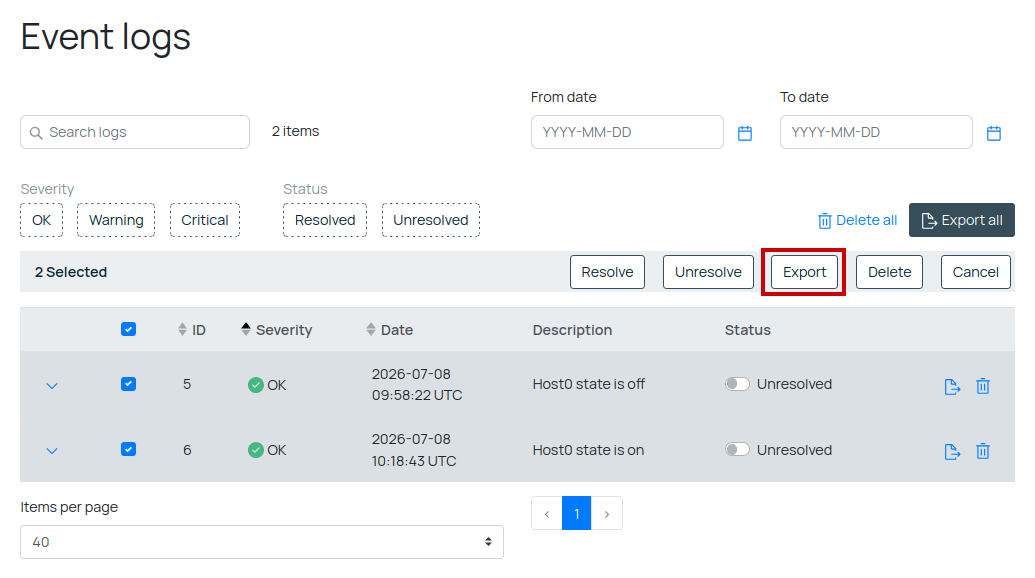This screenshot has height=578, width=1035.
Task: Click the export icon for log ID 5
Action: click(x=952, y=387)
